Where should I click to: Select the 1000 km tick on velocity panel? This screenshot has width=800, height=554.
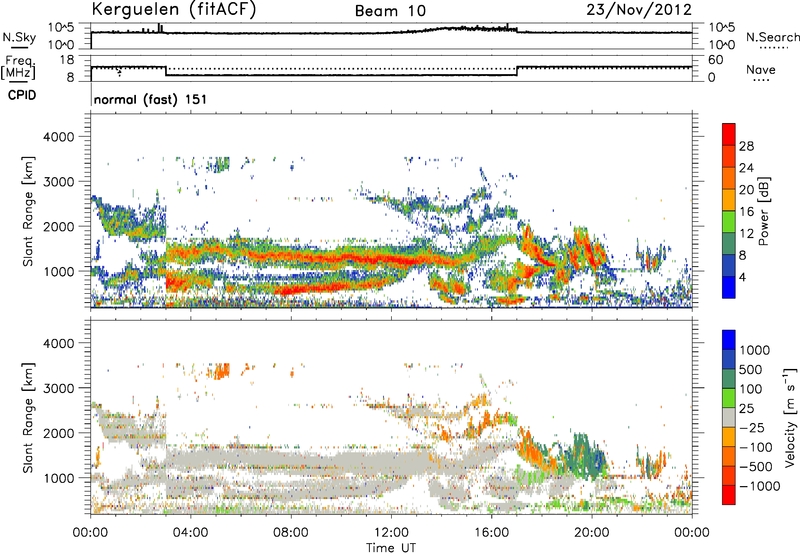58,478
